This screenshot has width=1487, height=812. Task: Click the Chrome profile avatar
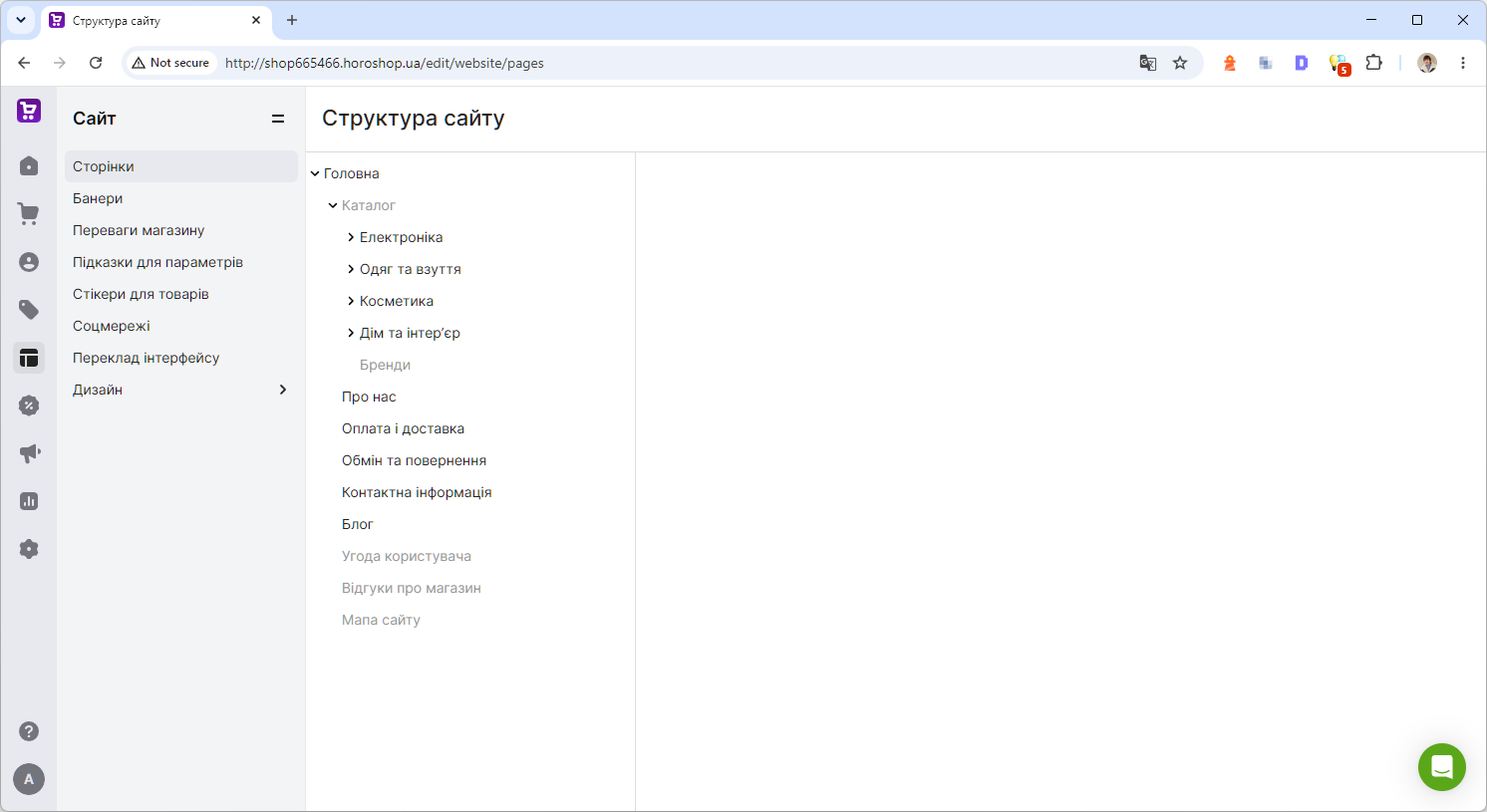click(x=1427, y=63)
